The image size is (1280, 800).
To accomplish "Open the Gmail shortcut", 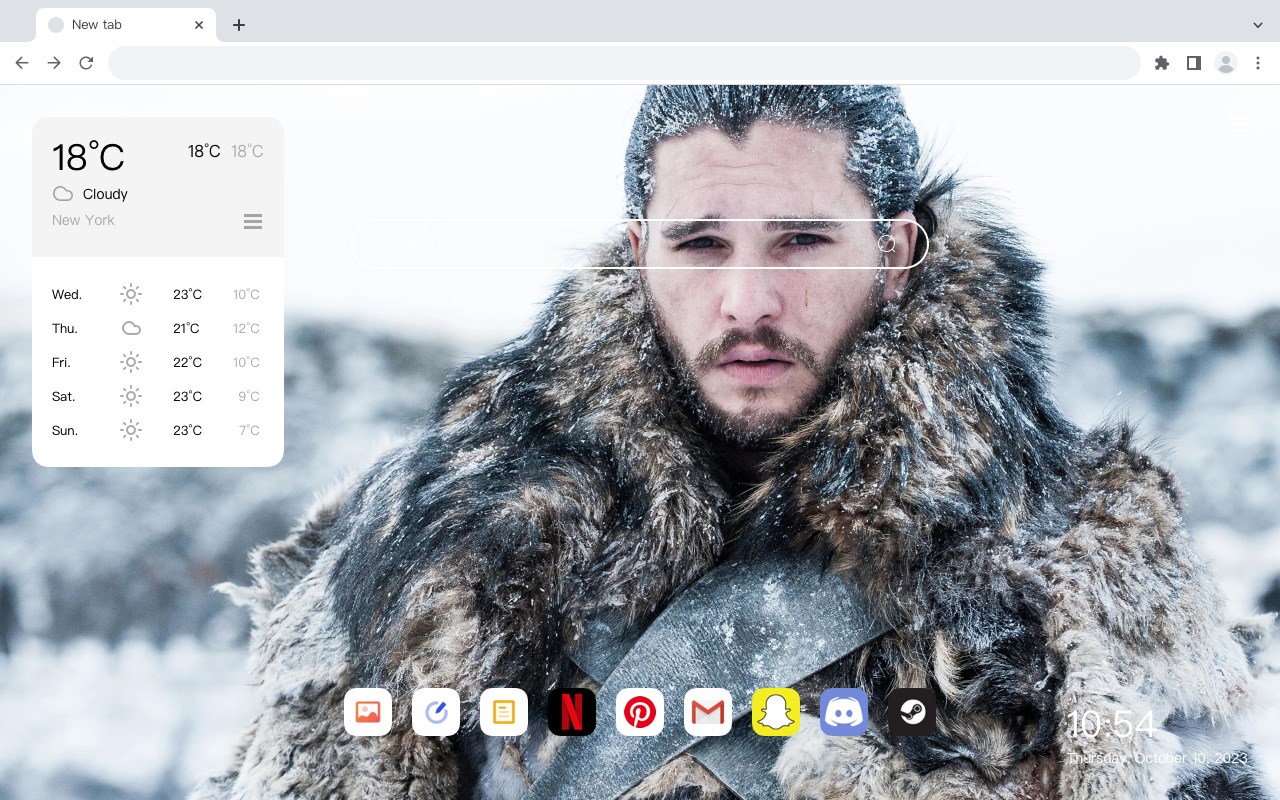I will [x=708, y=712].
